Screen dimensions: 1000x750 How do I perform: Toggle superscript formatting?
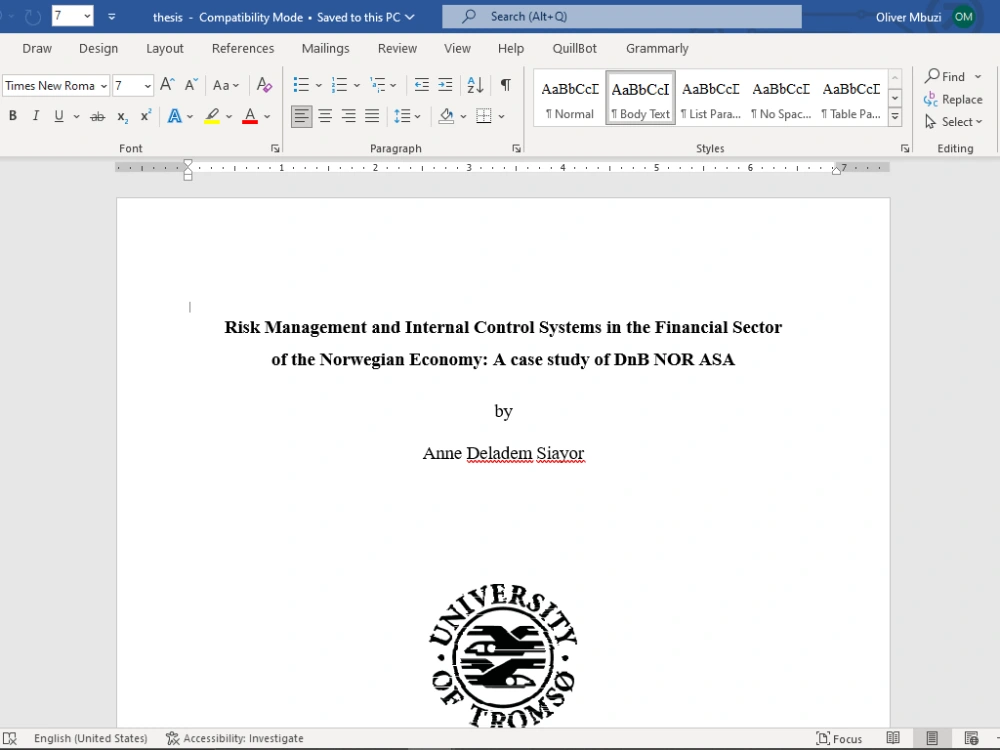tap(146, 115)
